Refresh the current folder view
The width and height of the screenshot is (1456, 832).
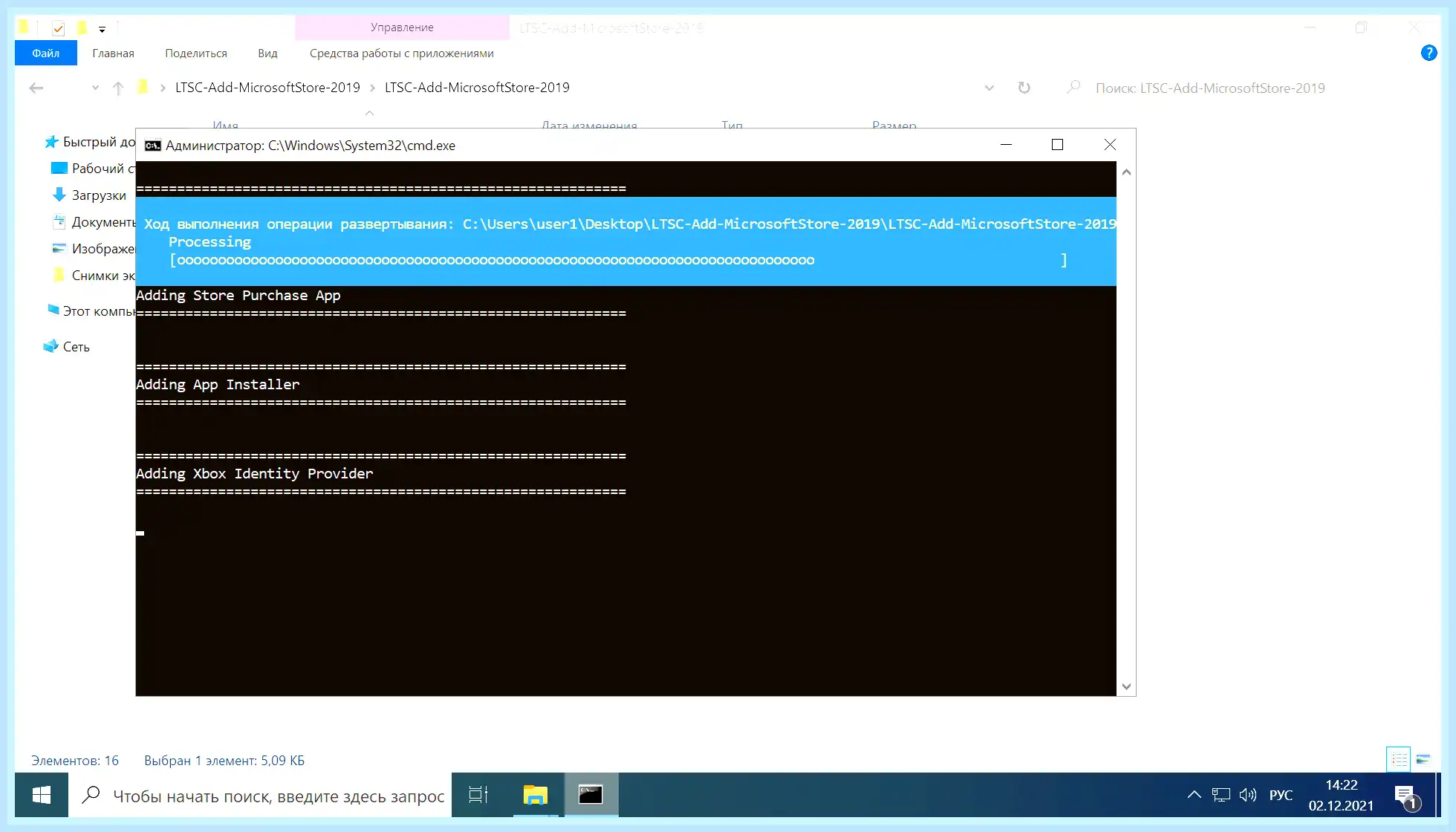coord(1024,88)
